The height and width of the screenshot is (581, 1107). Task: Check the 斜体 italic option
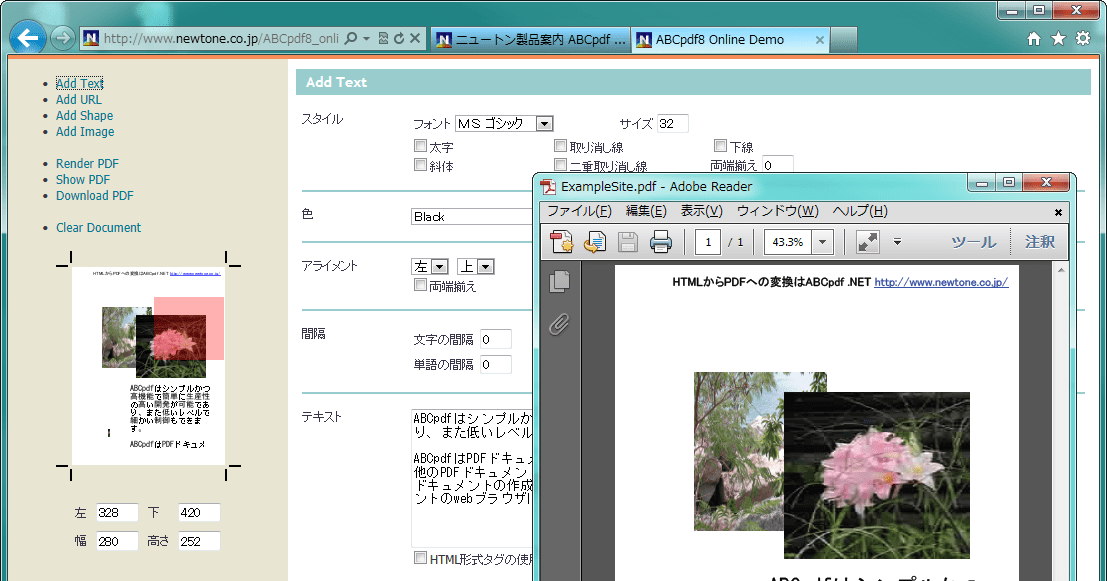(x=420, y=162)
